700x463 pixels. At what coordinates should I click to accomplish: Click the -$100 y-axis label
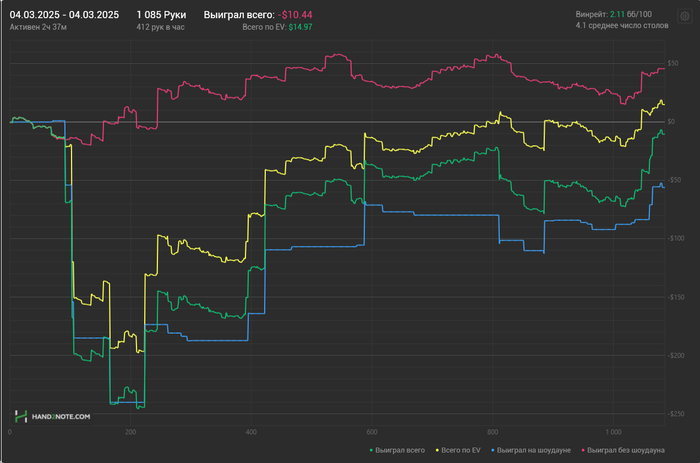click(675, 238)
